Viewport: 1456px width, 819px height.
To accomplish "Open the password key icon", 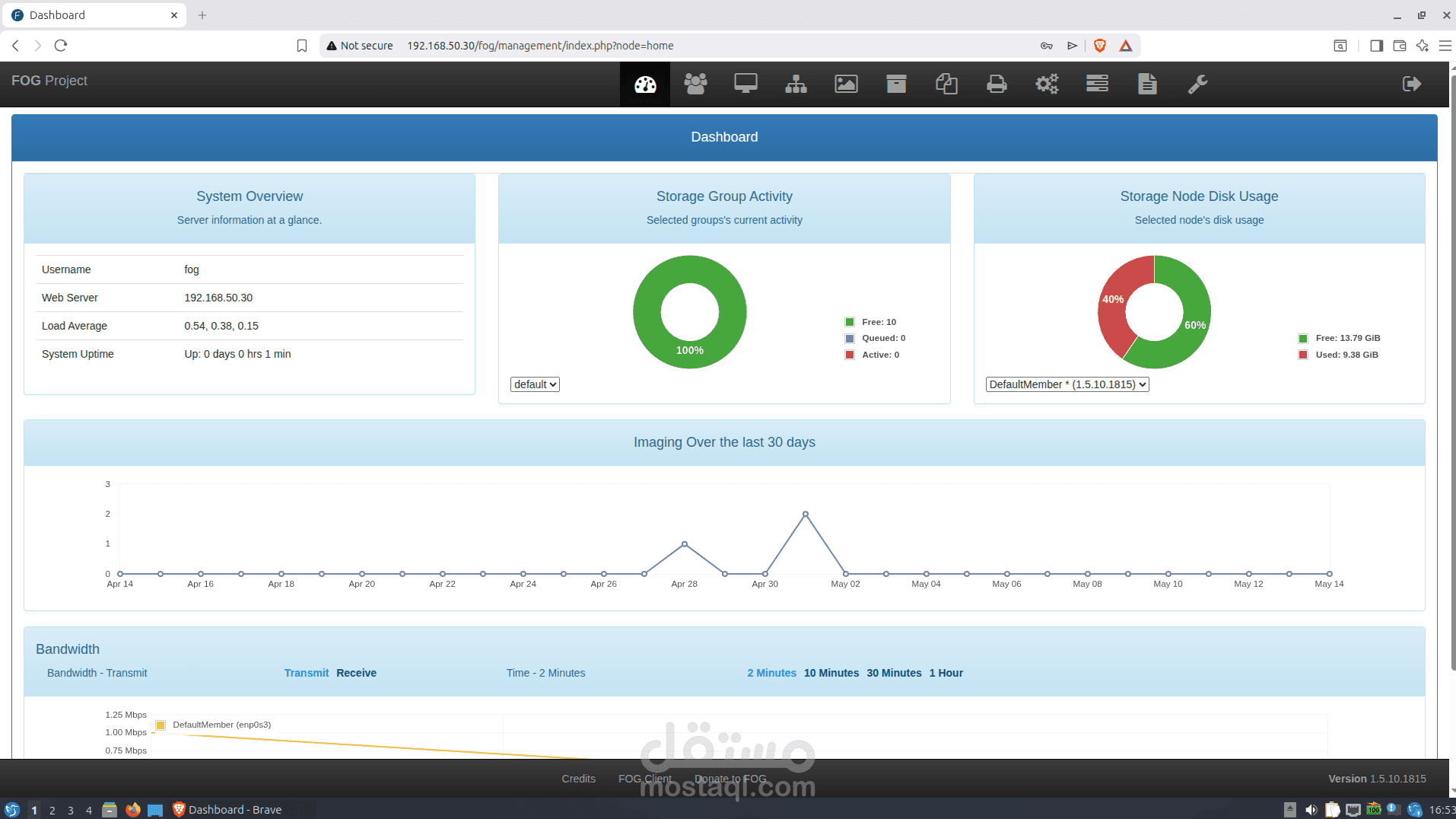I will pos(1047,46).
